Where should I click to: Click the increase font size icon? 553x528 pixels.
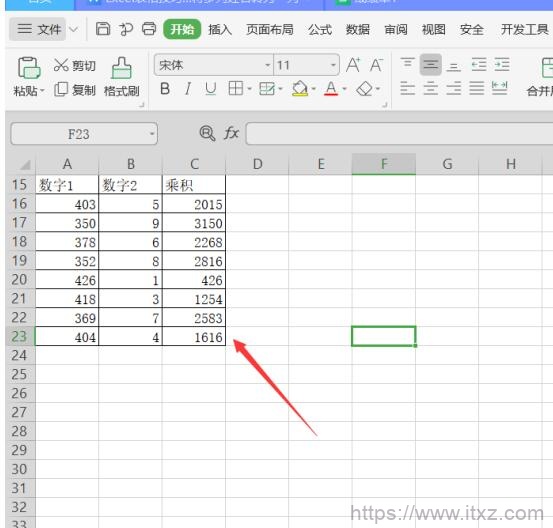click(353, 65)
